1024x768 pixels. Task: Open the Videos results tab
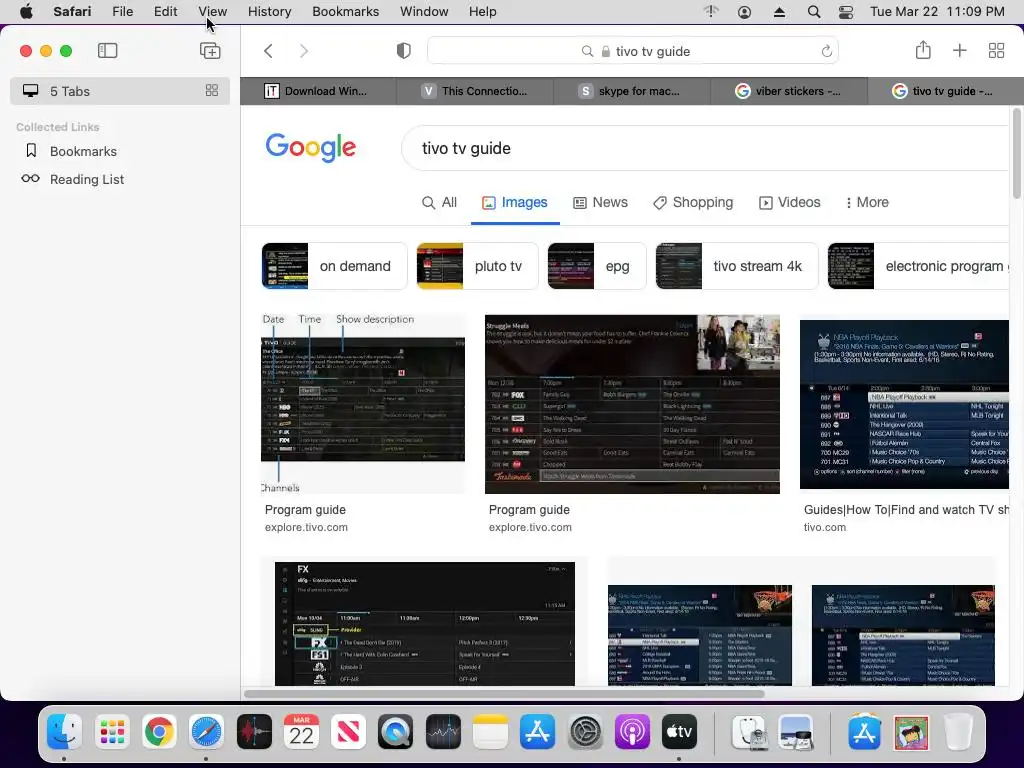789,202
